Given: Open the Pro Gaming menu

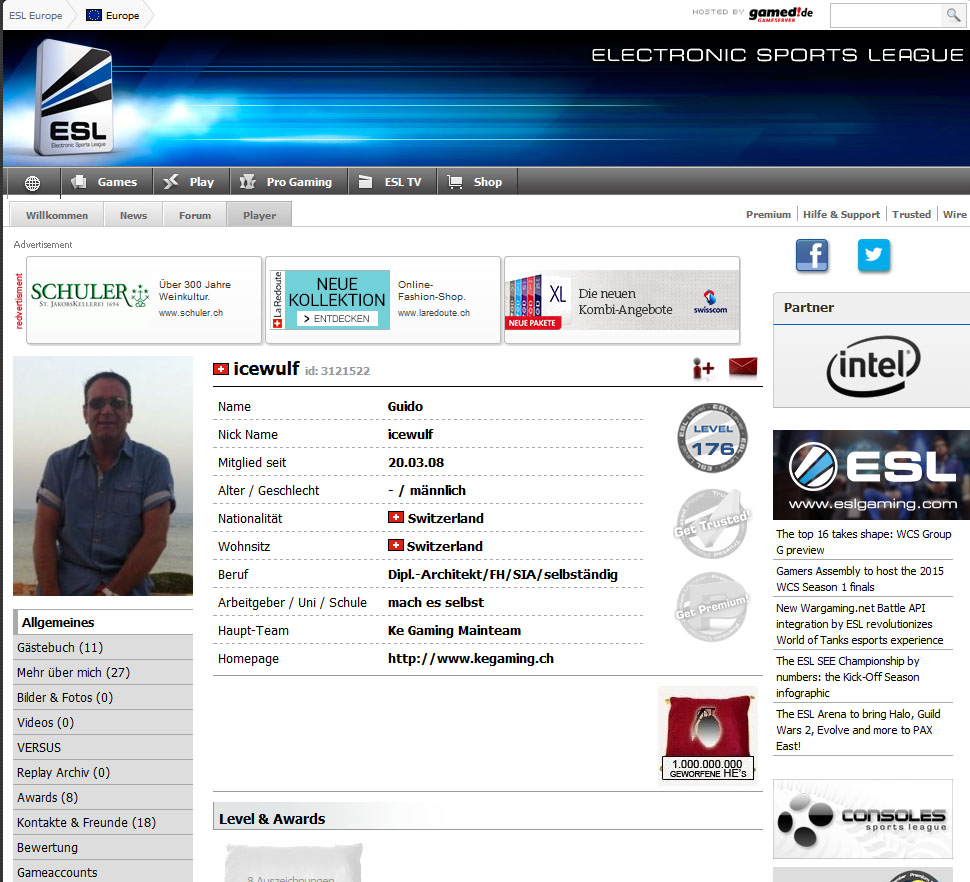Looking at the screenshot, I should (x=288, y=182).
